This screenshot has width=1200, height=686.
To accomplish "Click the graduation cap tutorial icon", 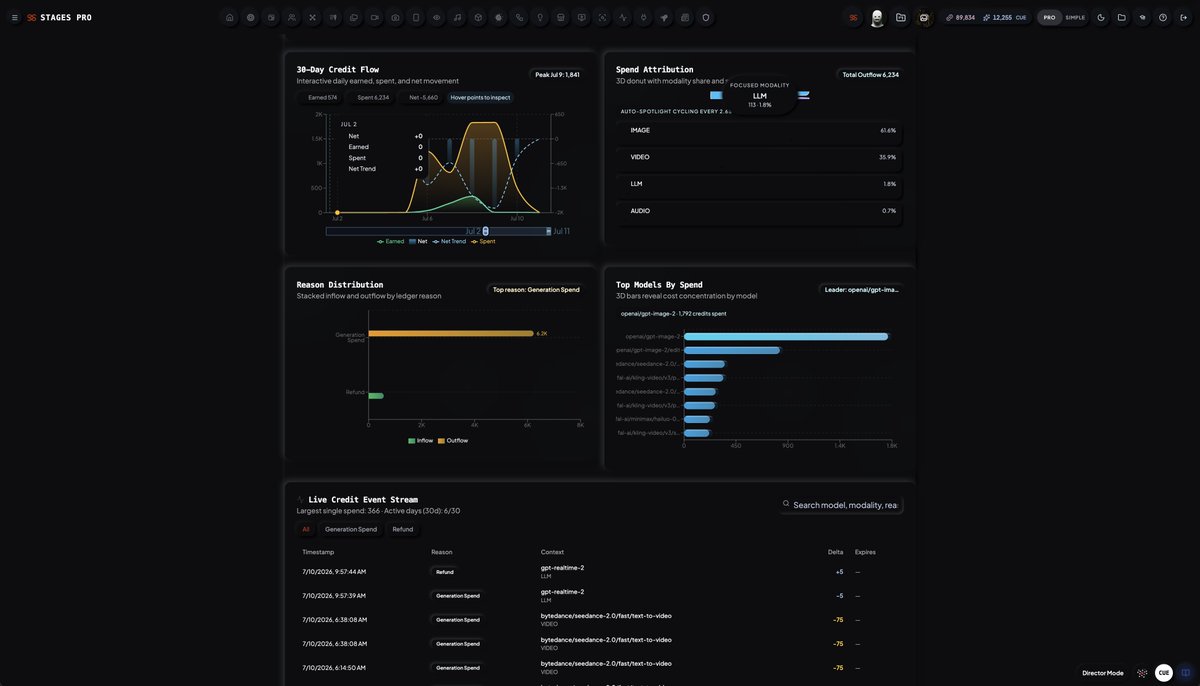I will [x=1142, y=17].
